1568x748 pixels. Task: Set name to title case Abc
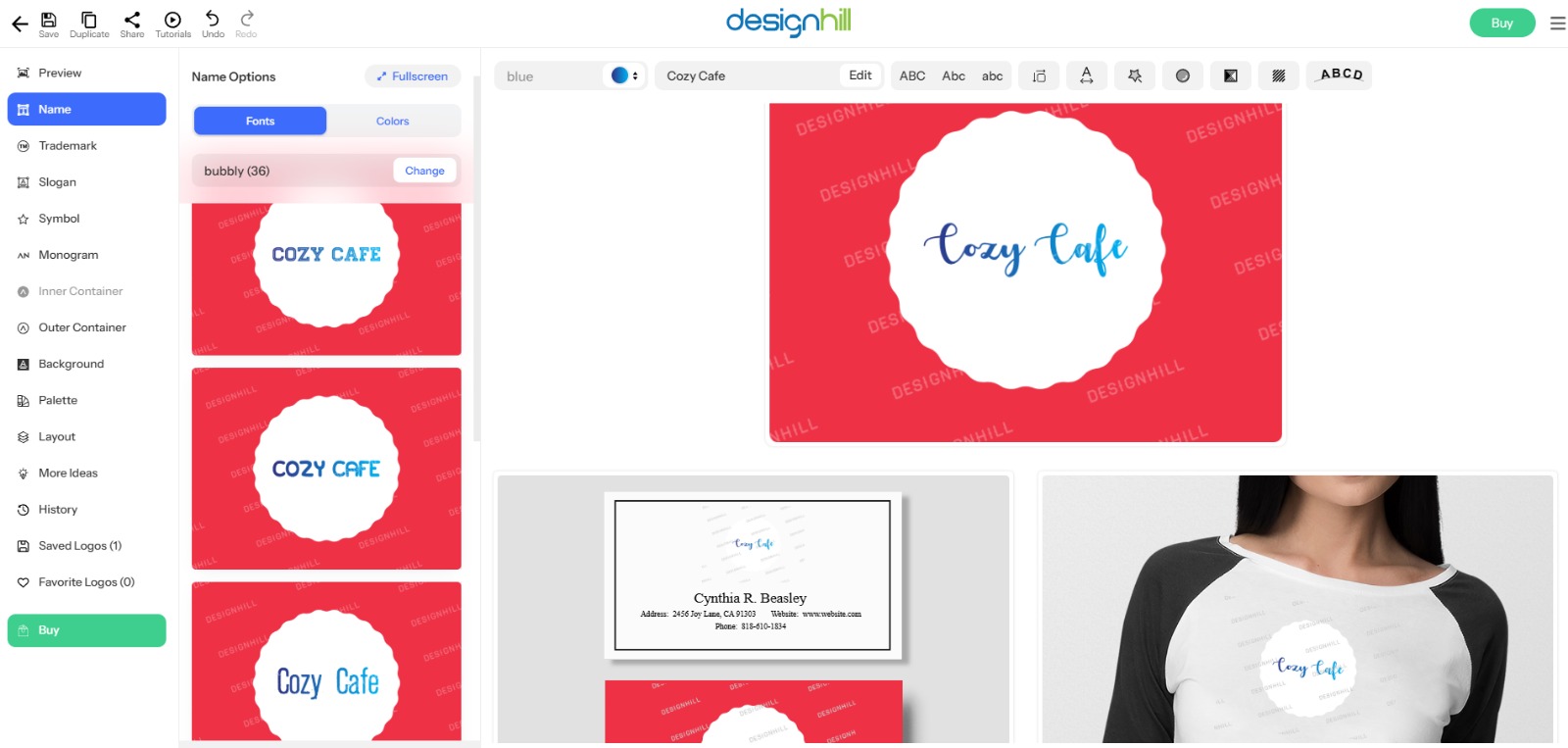954,75
